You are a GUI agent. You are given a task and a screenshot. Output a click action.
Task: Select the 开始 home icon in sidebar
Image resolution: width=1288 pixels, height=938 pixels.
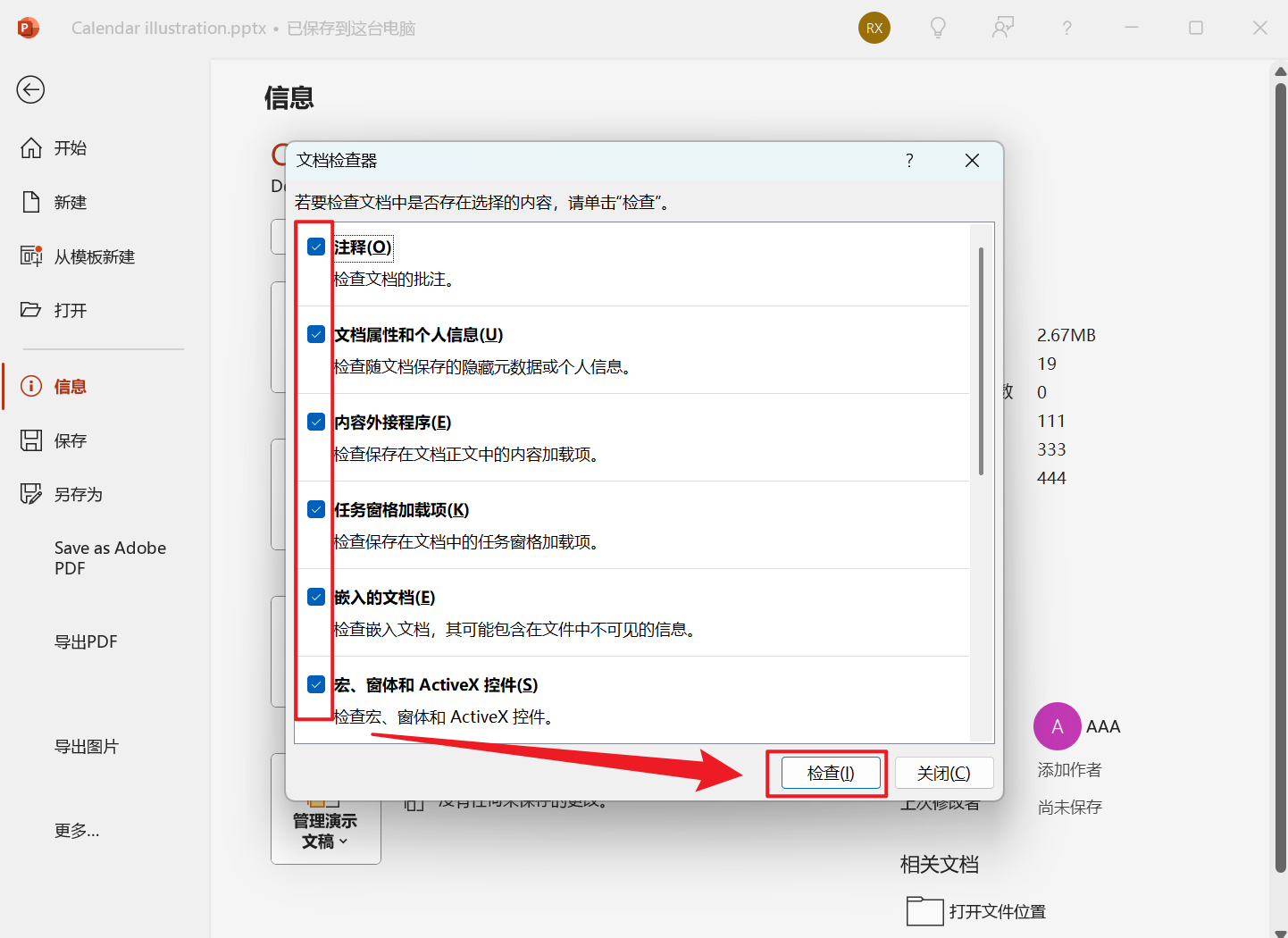click(x=31, y=147)
